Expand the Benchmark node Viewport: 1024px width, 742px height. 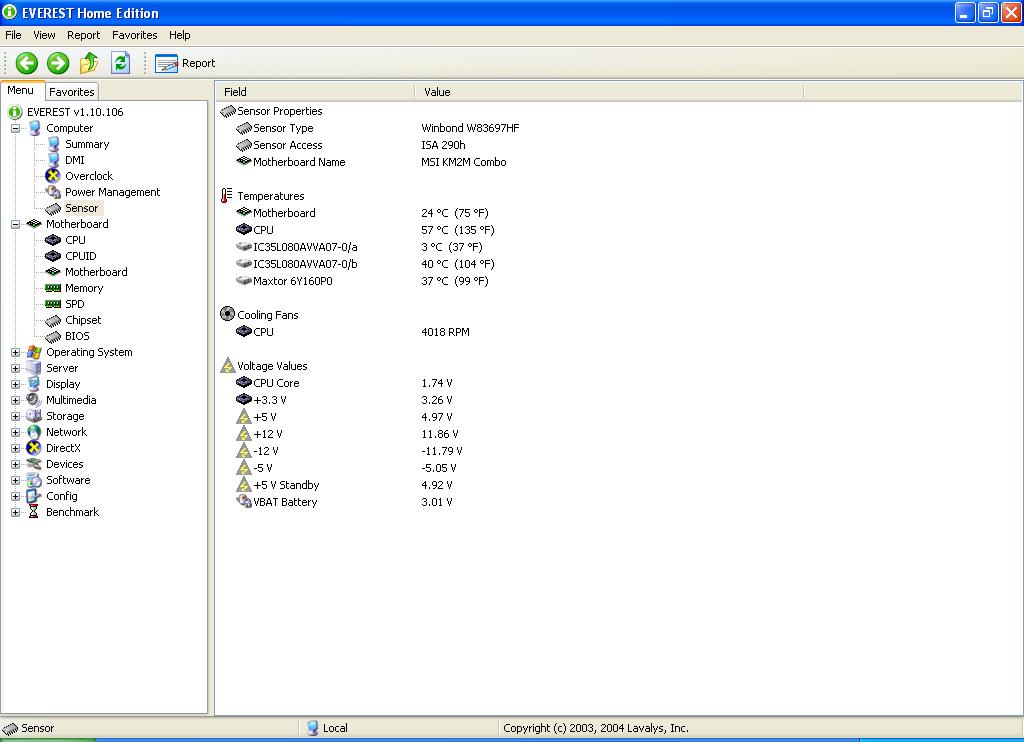click(15, 513)
